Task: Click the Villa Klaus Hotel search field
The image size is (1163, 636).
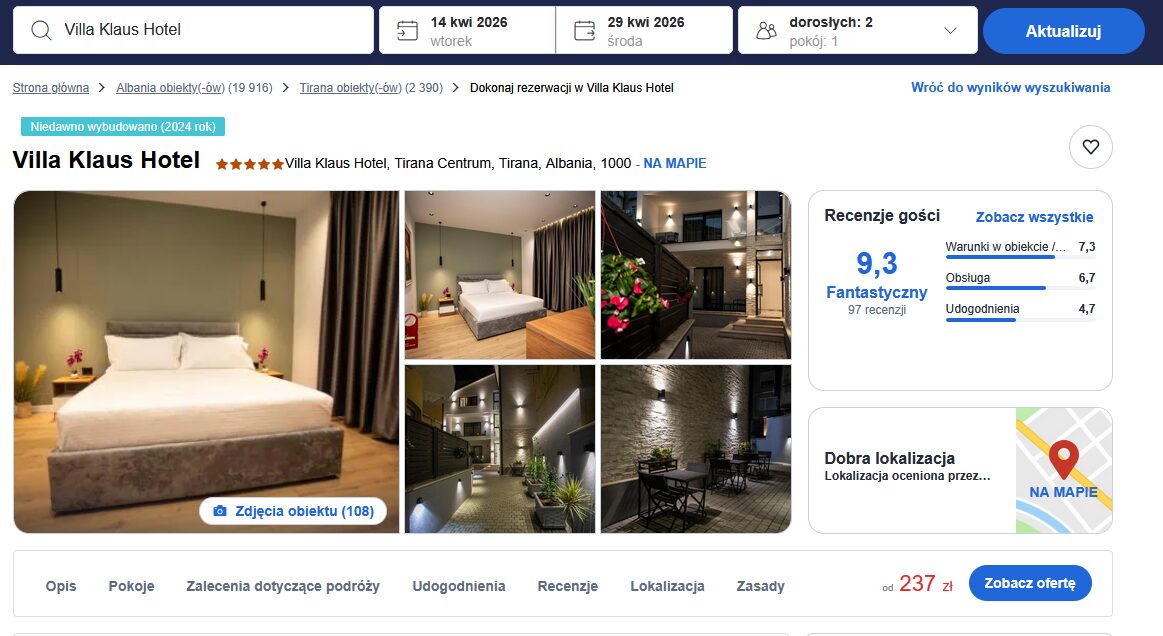Action: [194, 30]
